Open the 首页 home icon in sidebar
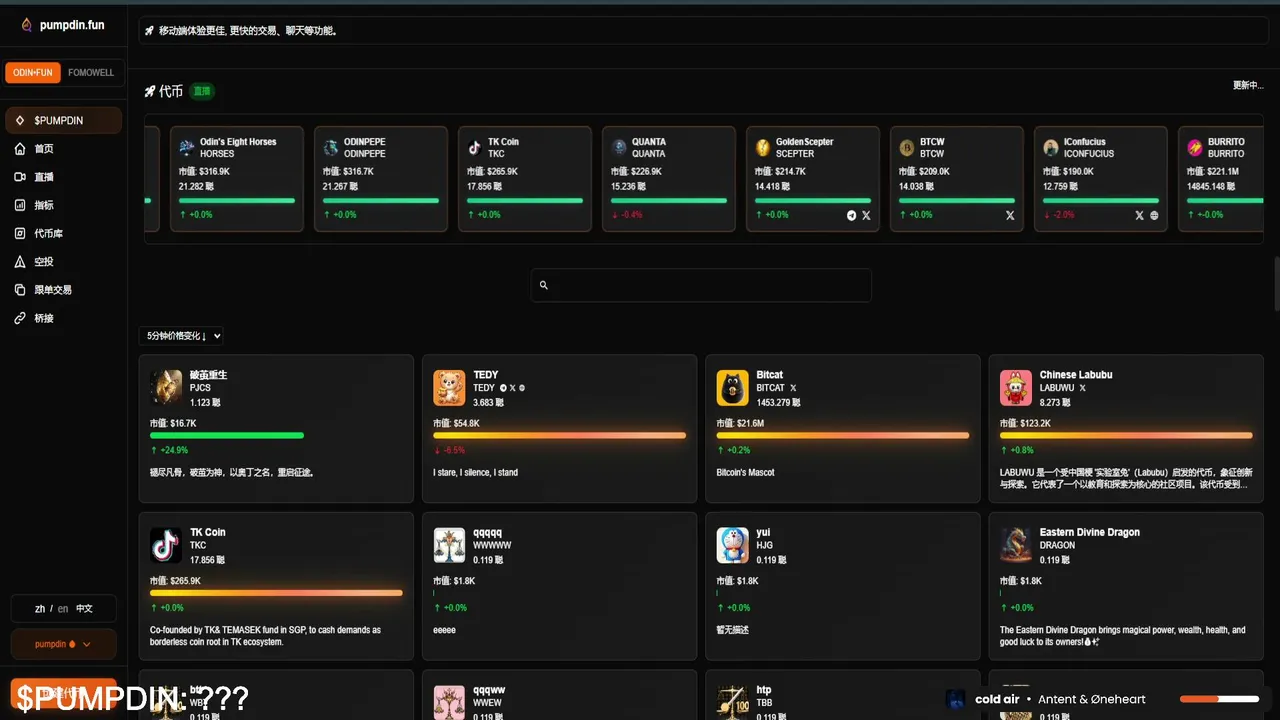 [20, 149]
